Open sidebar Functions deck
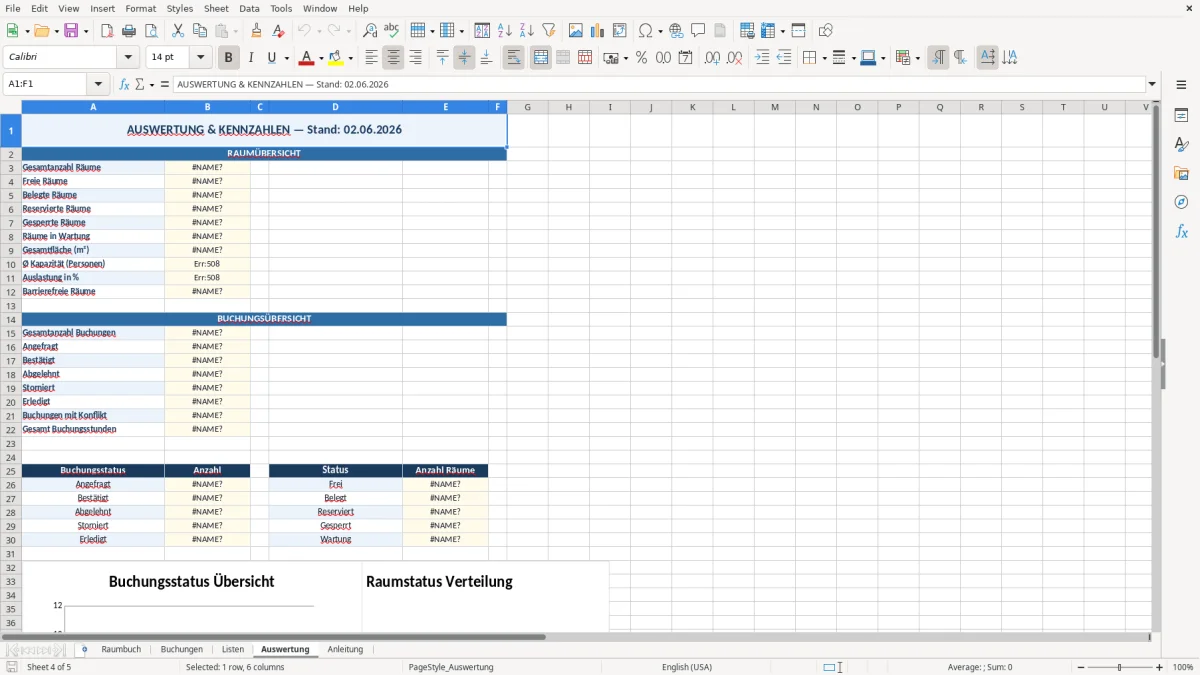 click(x=1181, y=232)
